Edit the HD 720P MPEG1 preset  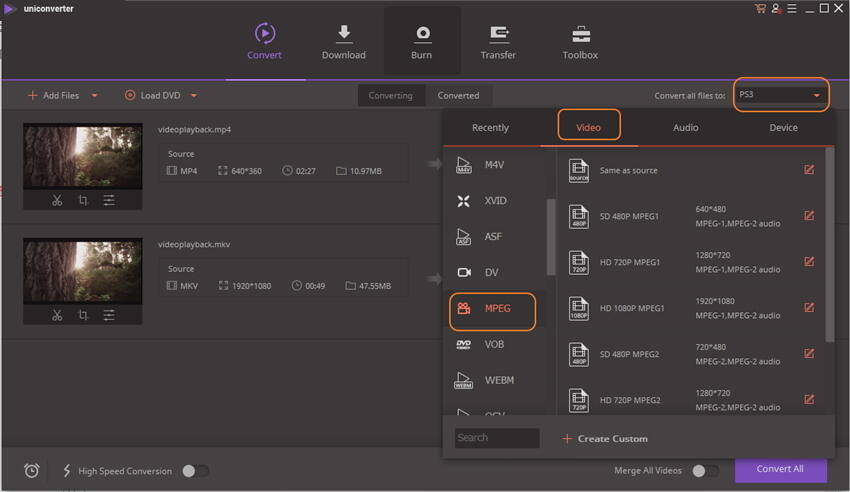[809, 262]
